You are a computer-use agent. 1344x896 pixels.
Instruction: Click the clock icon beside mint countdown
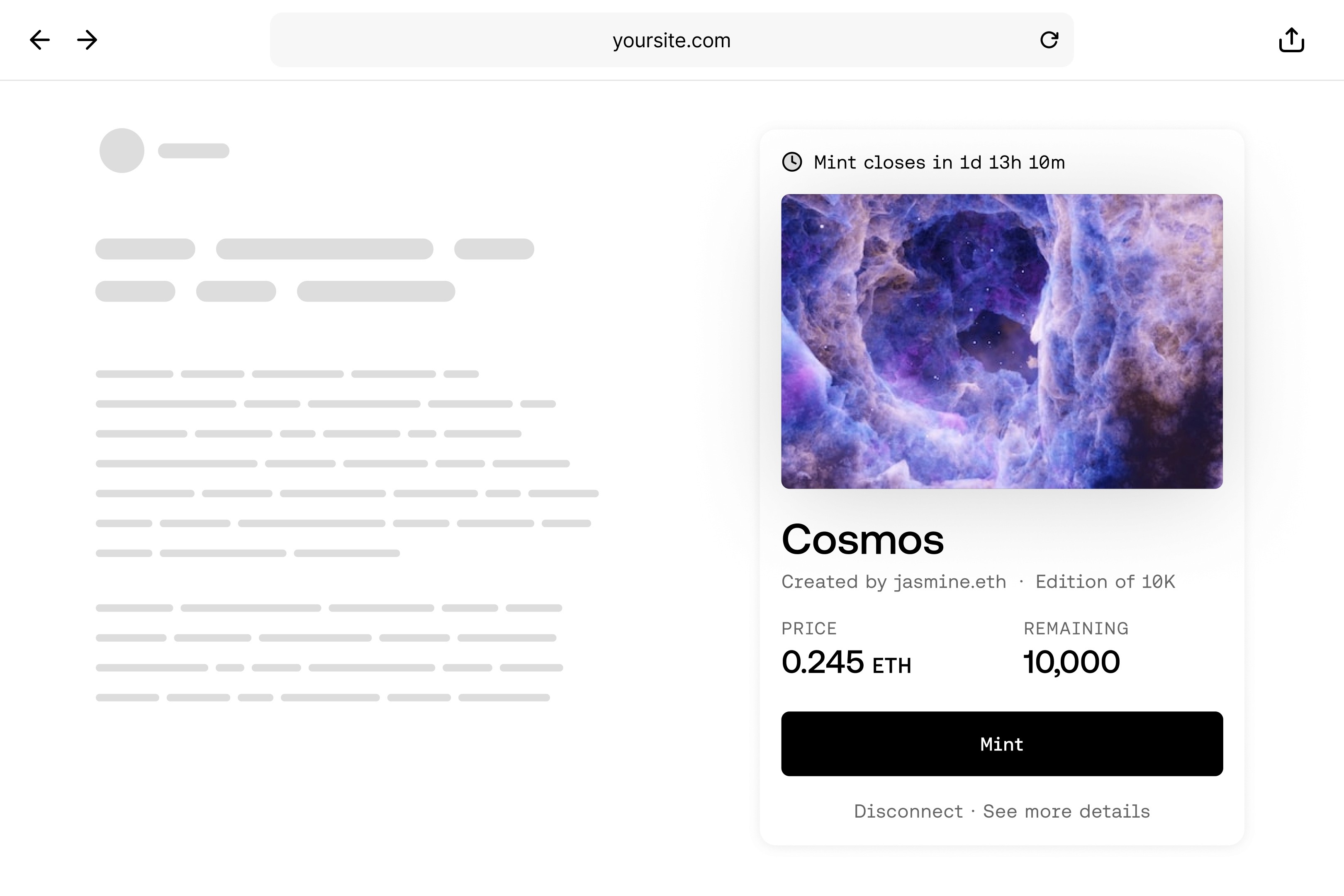tap(792, 162)
